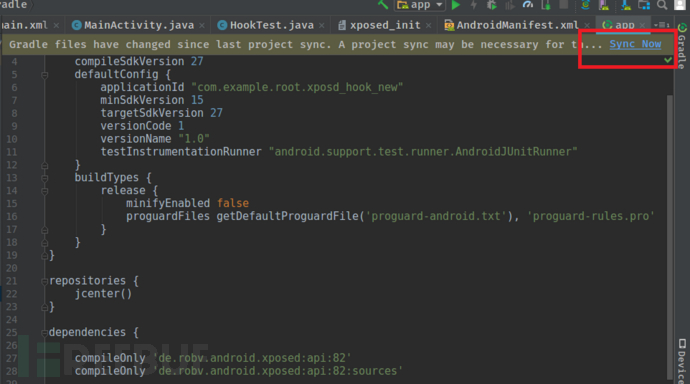Click the testInstrumentationRunner string value

coord(423,152)
